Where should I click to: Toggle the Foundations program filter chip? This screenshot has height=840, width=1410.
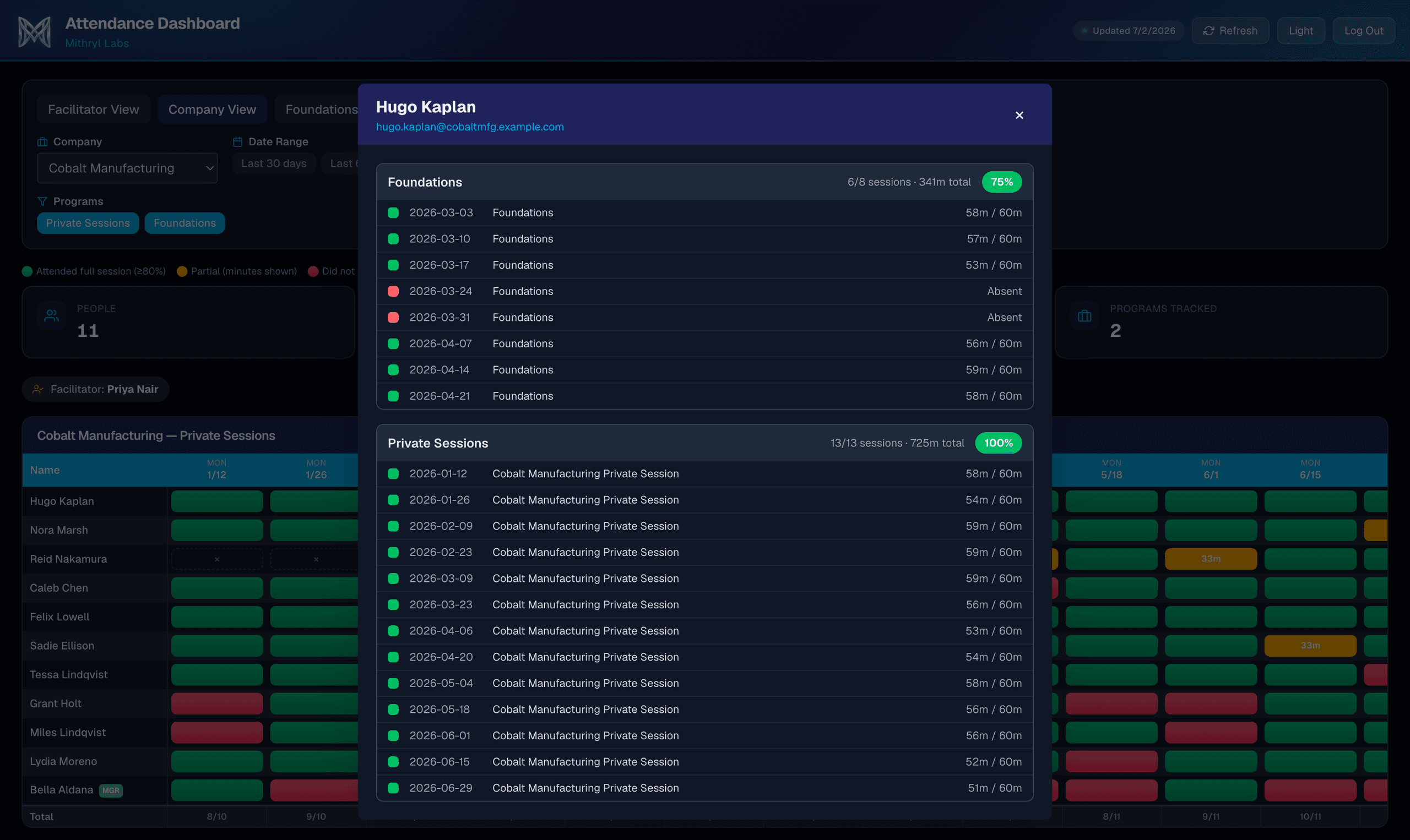(185, 223)
